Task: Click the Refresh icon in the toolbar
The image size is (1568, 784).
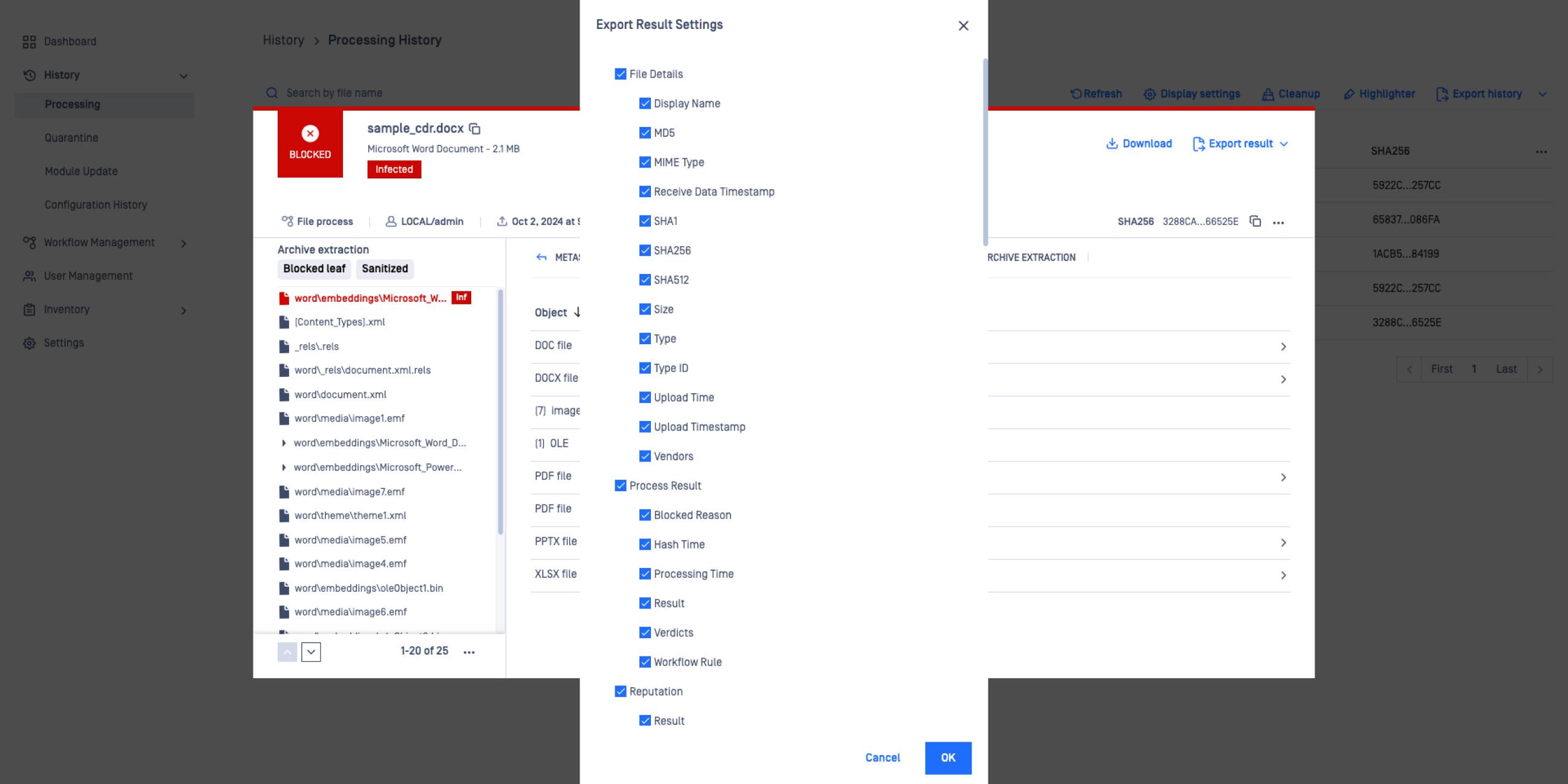Action: (1076, 94)
